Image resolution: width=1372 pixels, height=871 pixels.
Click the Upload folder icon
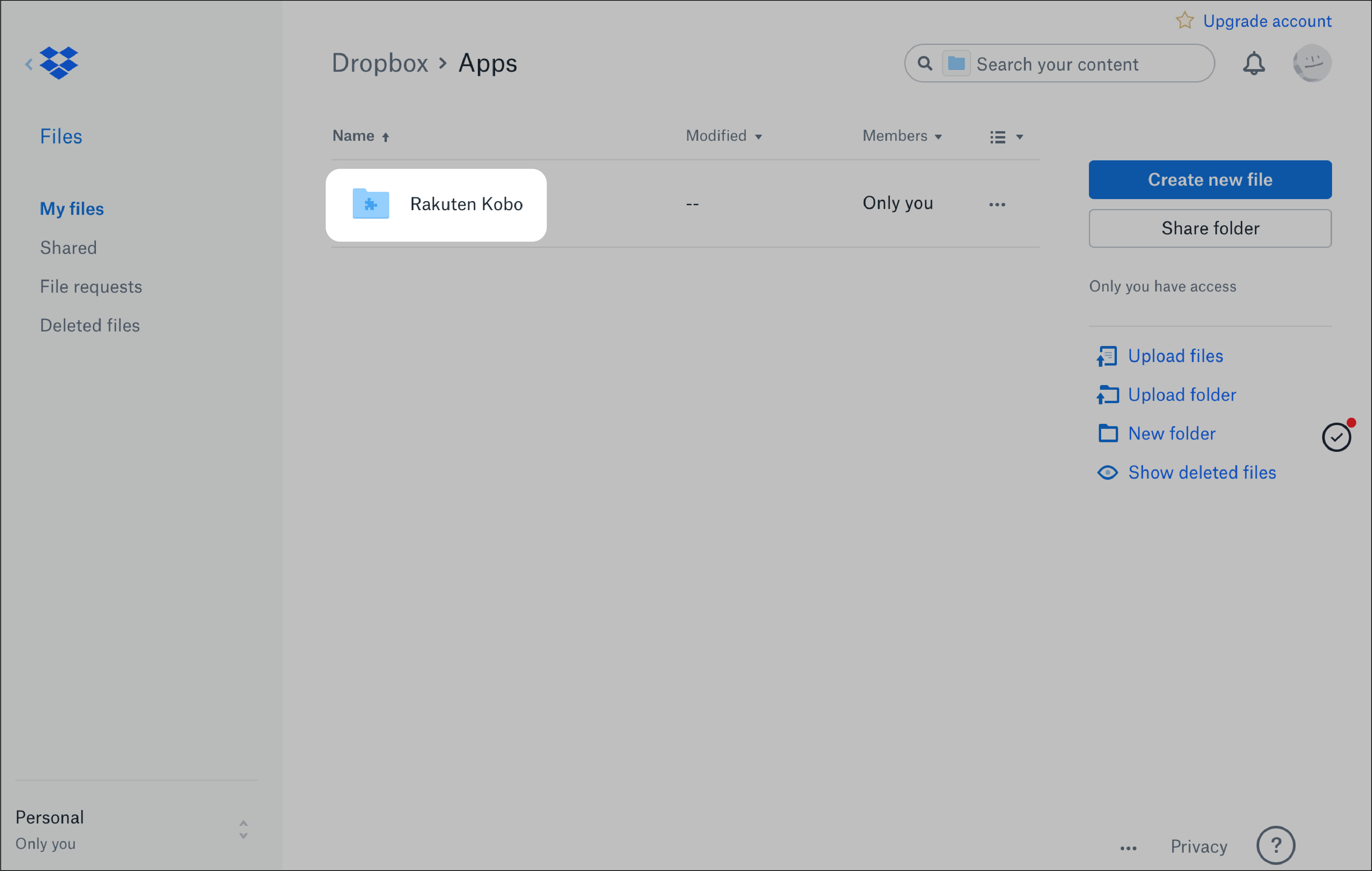1107,394
